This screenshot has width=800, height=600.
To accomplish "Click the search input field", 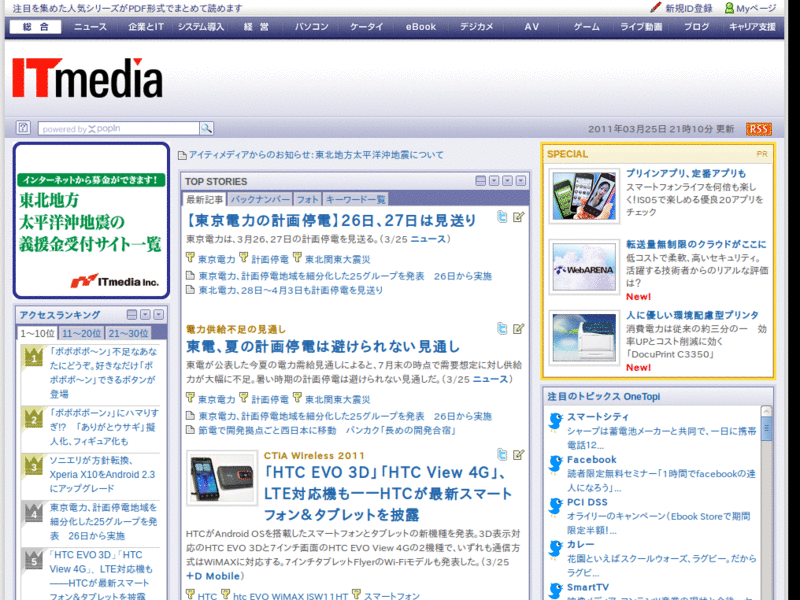I will [x=118, y=129].
